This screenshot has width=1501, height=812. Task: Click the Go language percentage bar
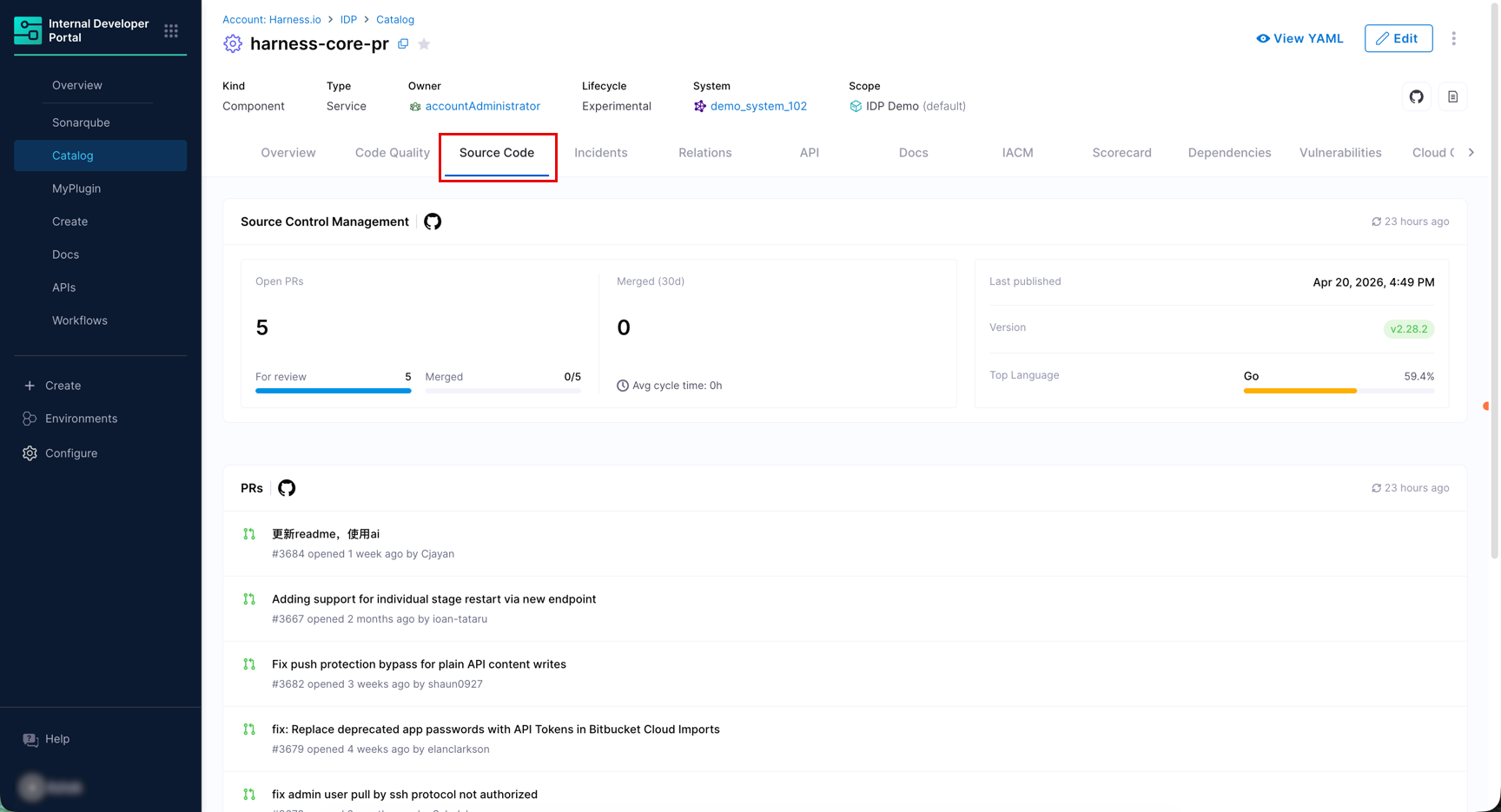[x=1339, y=391]
